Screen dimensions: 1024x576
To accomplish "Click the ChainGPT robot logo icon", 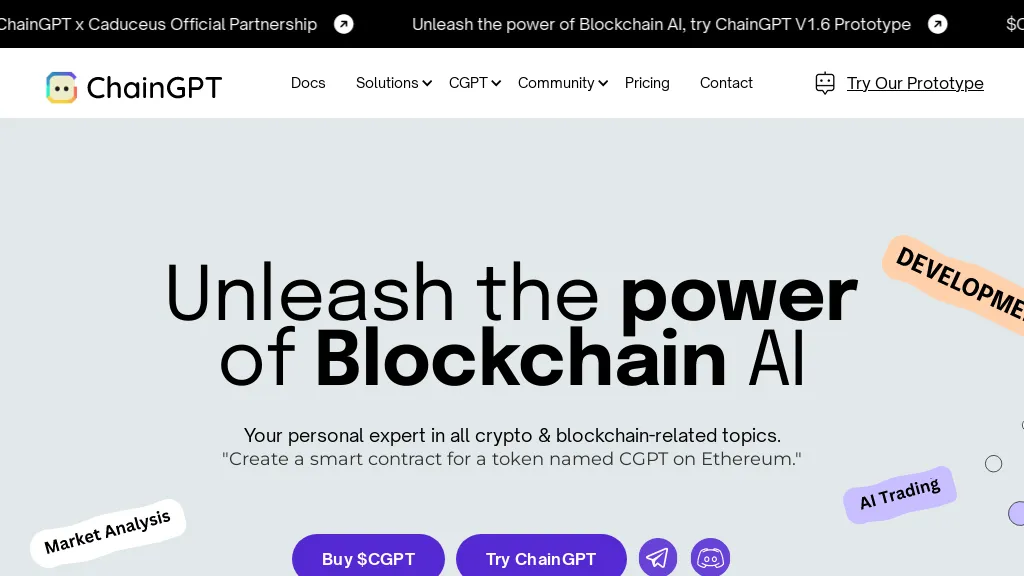I will tap(61, 87).
